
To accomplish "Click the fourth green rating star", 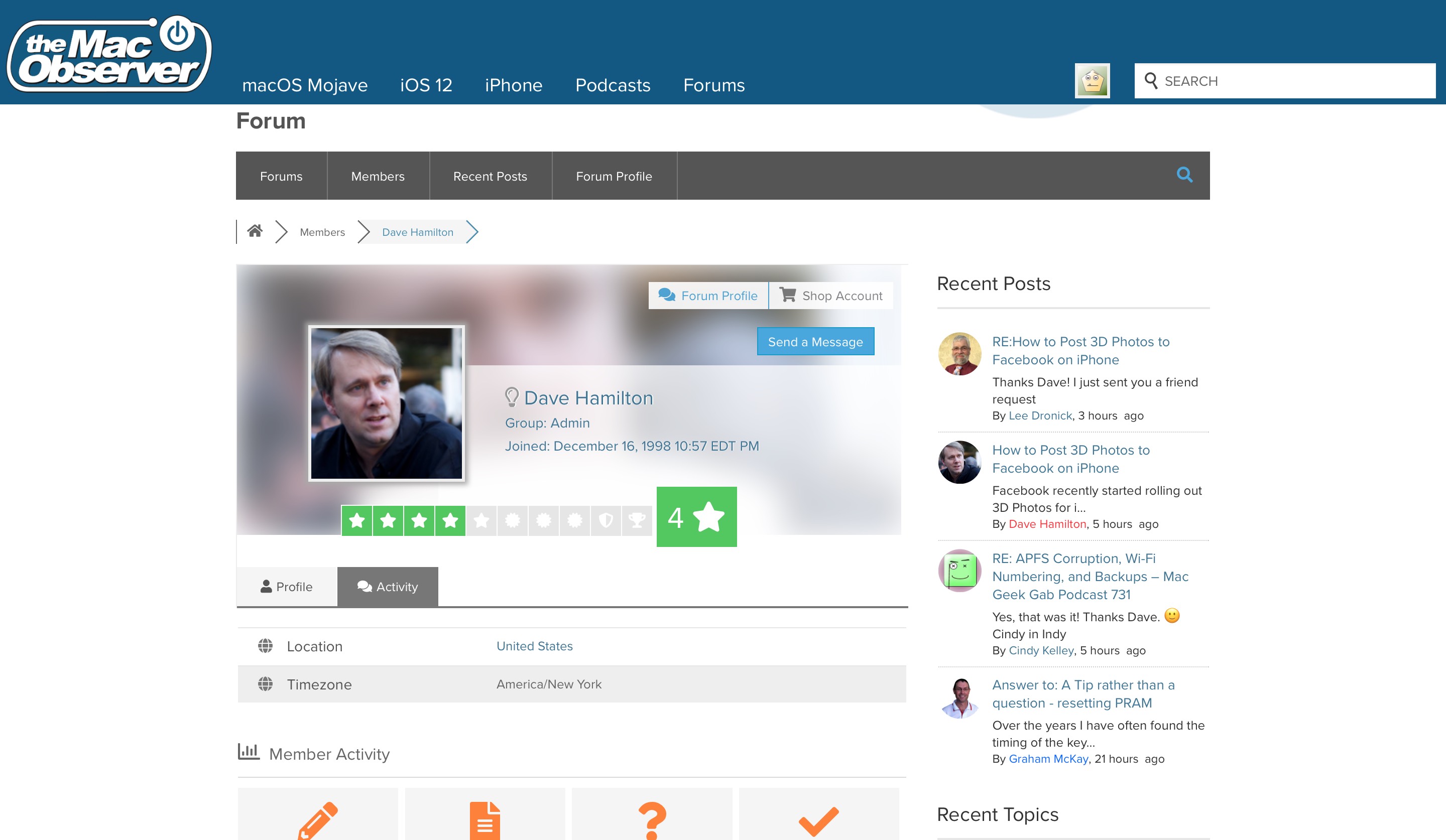I will click(x=450, y=521).
